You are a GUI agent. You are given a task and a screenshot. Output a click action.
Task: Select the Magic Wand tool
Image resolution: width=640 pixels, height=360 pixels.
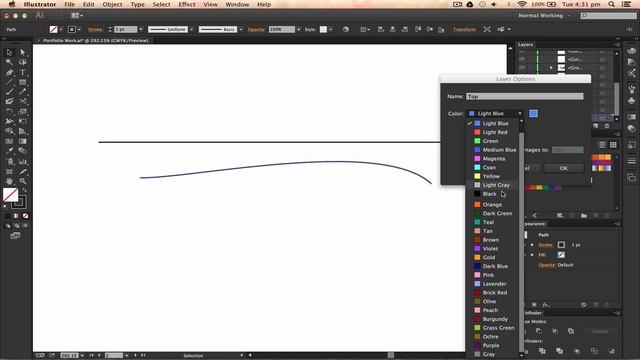tap(9, 62)
